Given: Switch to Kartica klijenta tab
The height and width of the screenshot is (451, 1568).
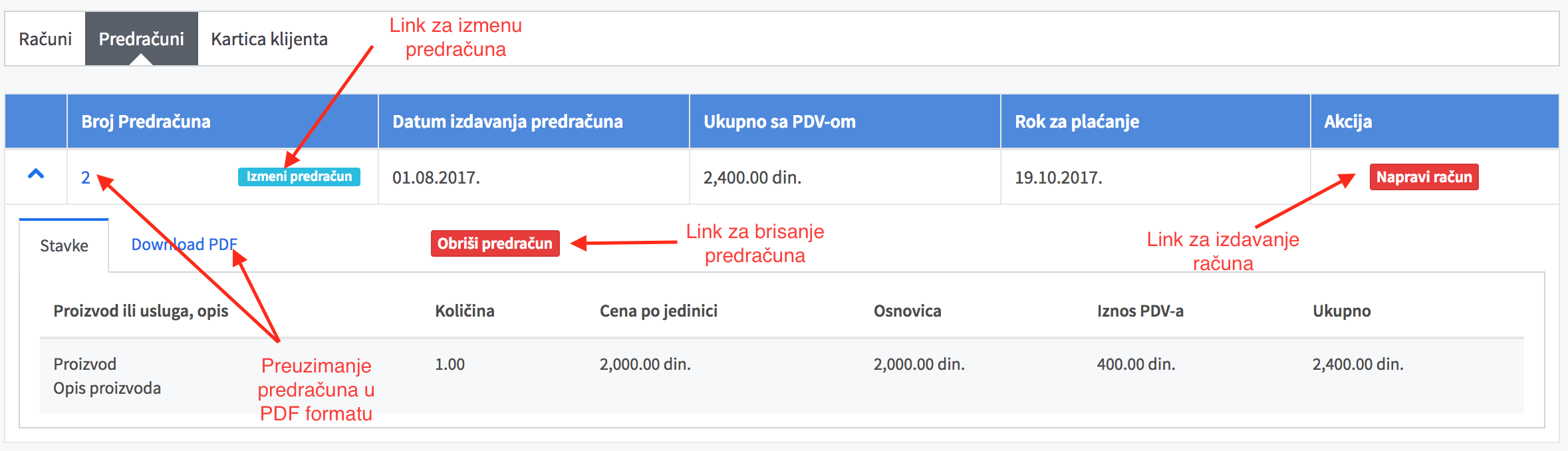Looking at the screenshot, I should [x=269, y=39].
